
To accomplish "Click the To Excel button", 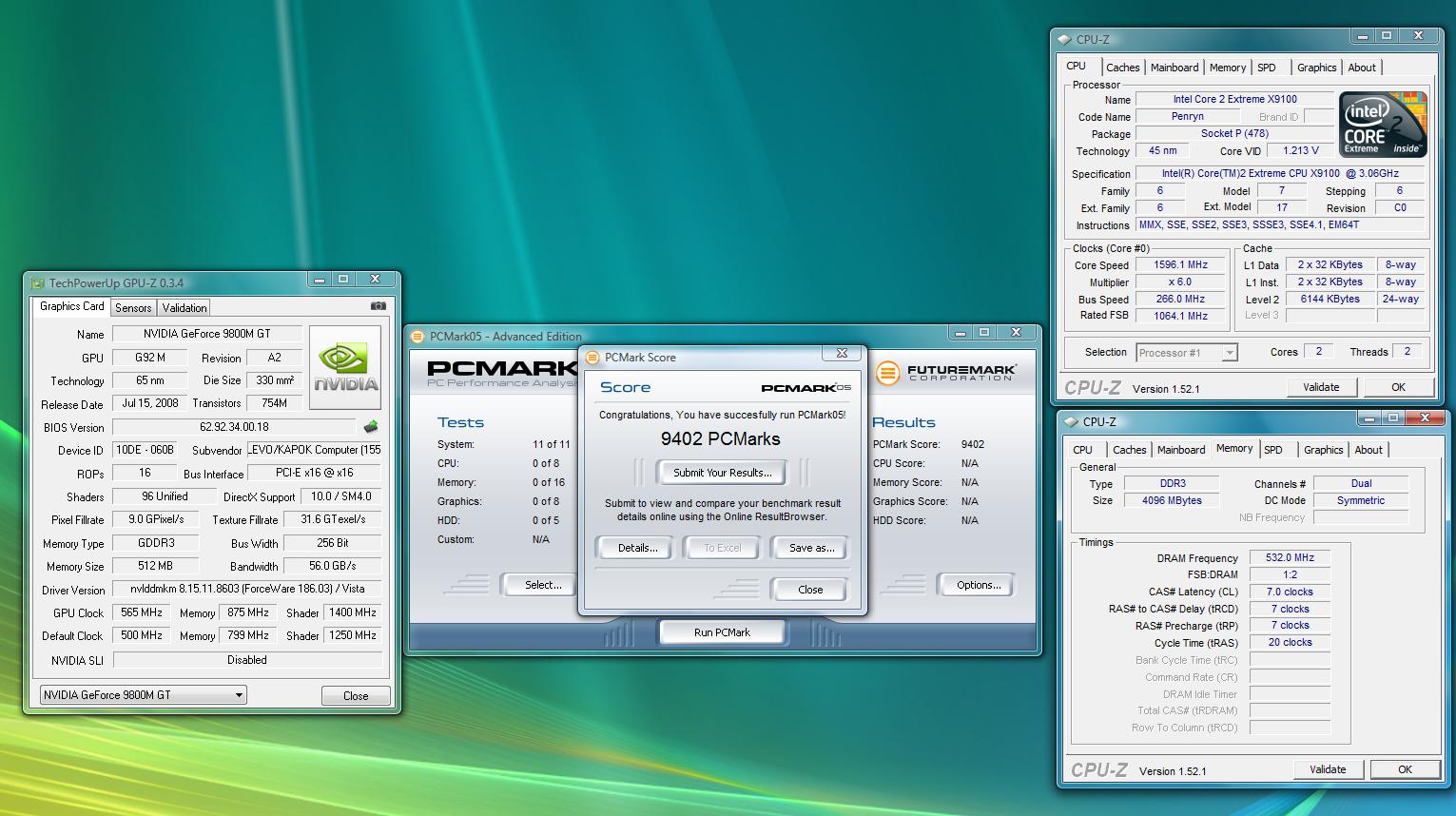I will click(x=722, y=548).
